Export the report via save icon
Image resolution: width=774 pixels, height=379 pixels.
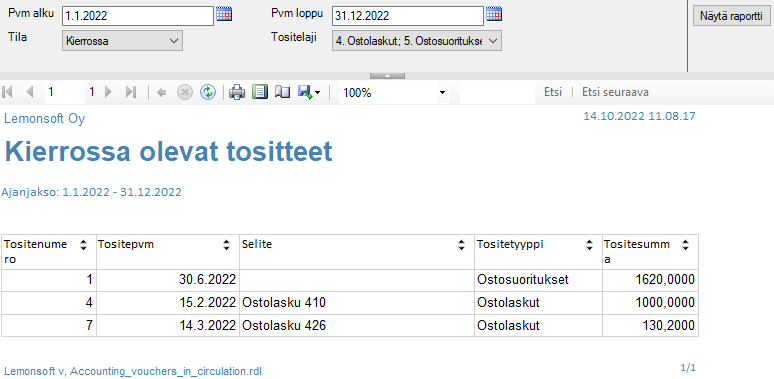click(x=309, y=92)
